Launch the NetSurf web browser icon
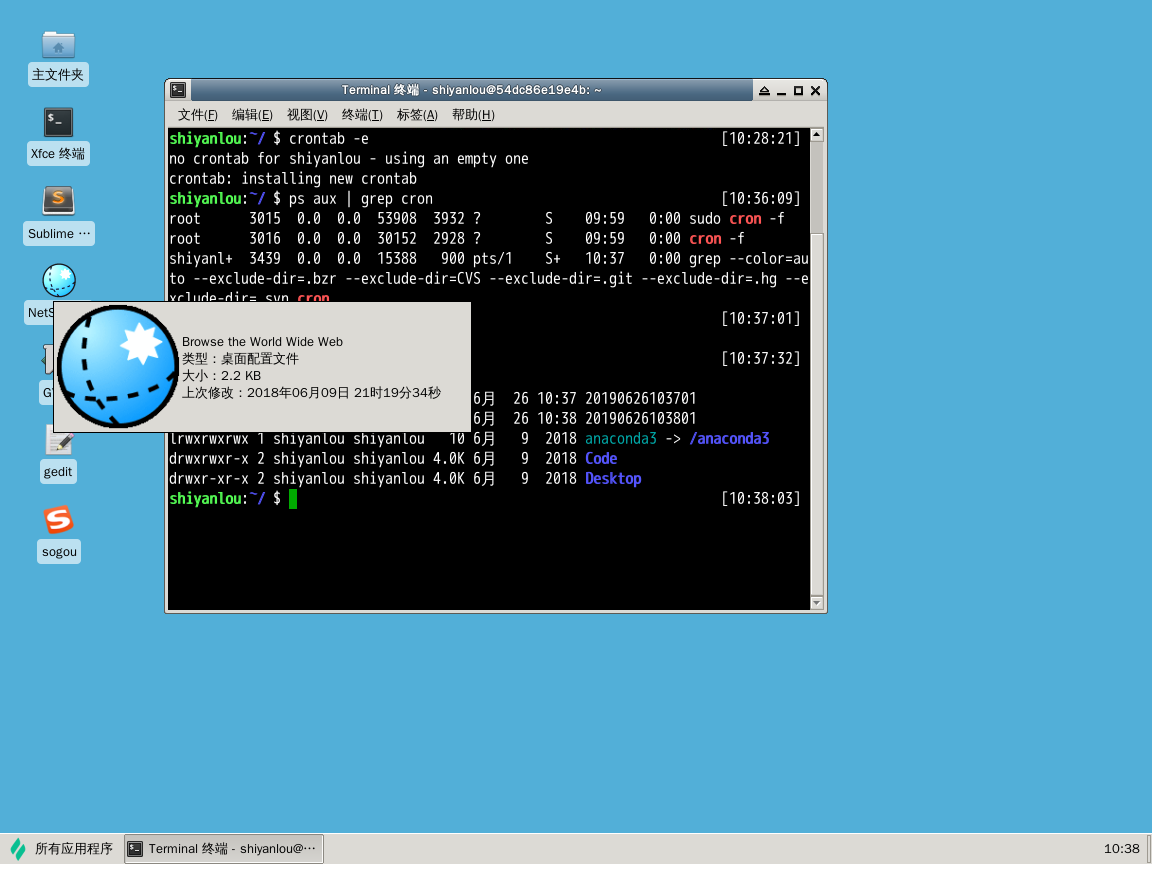This screenshot has height=896, width=1152. tap(58, 280)
